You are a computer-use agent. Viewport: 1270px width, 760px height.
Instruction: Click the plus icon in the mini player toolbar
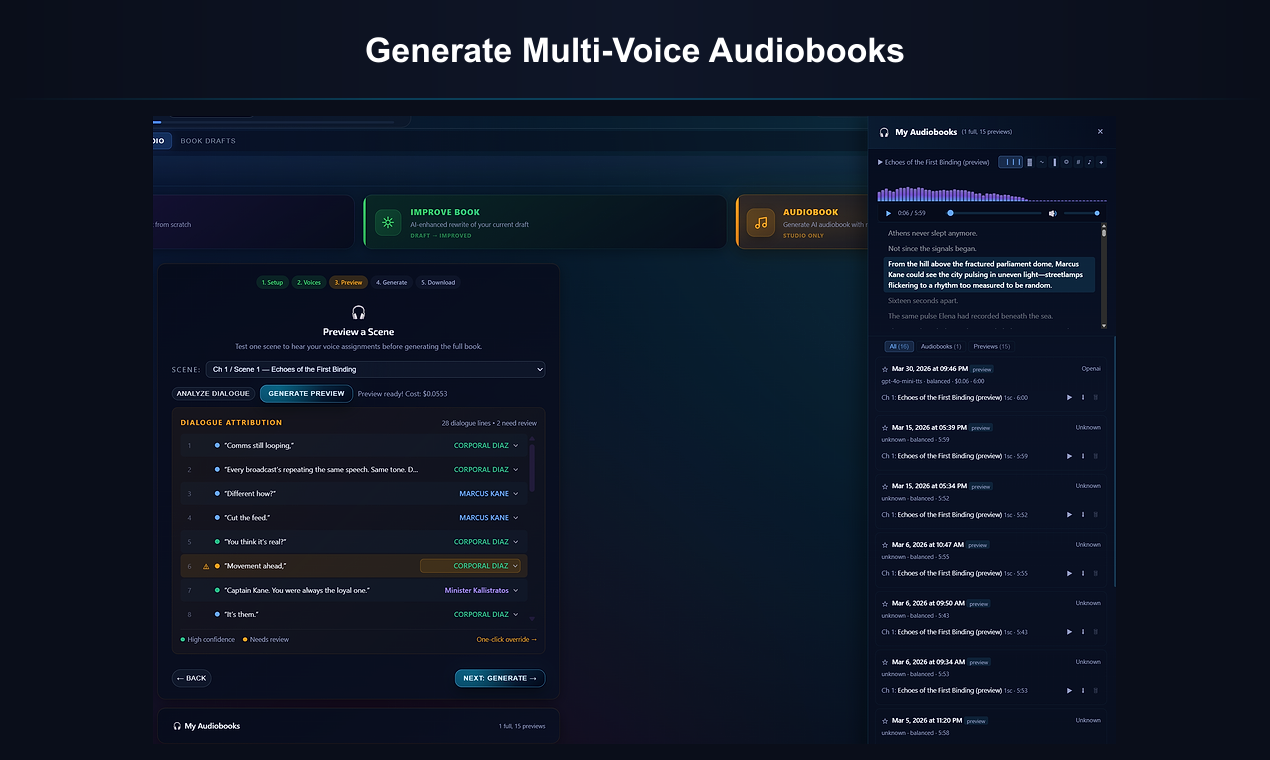click(x=1100, y=162)
